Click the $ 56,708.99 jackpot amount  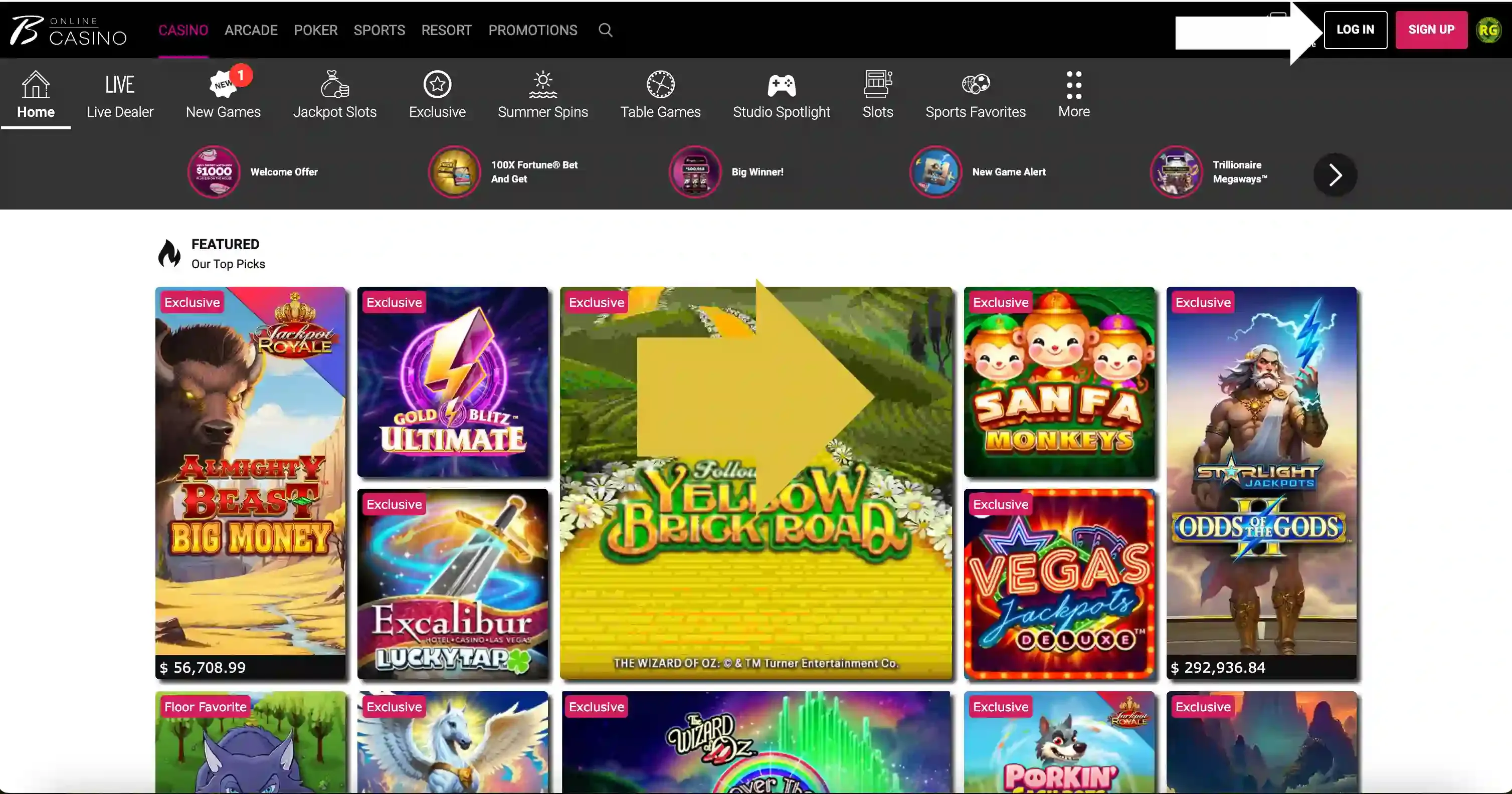point(203,667)
